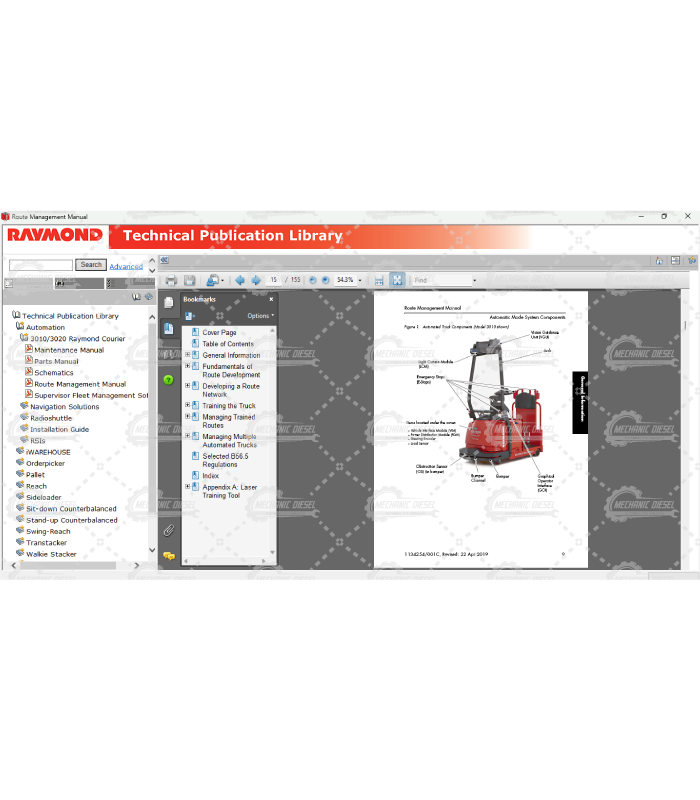700x800 pixels.
Task: Open the comments speech bubble panel
Action: (x=169, y=555)
